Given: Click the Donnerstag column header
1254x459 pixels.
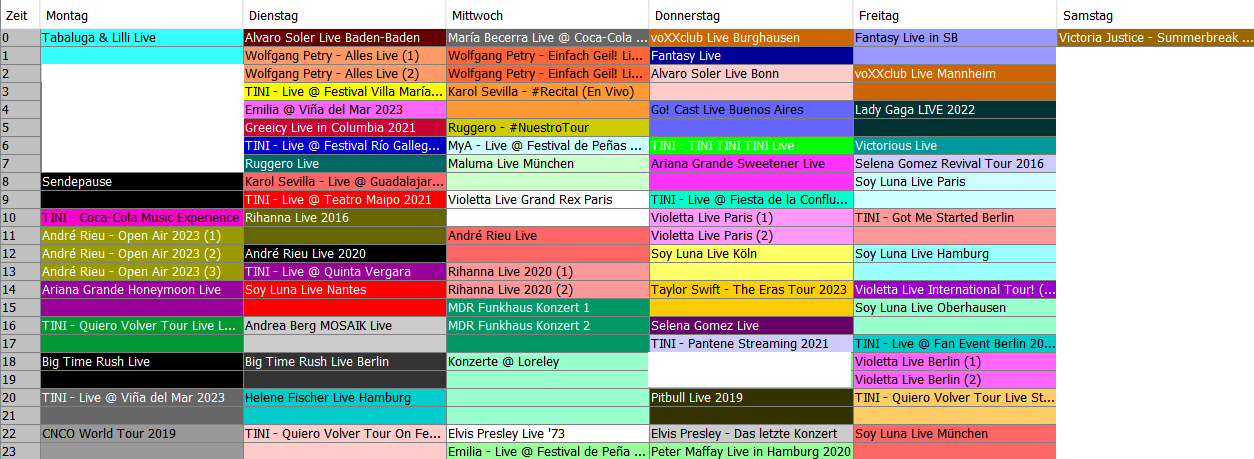Looking at the screenshot, I should (x=750, y=15).
